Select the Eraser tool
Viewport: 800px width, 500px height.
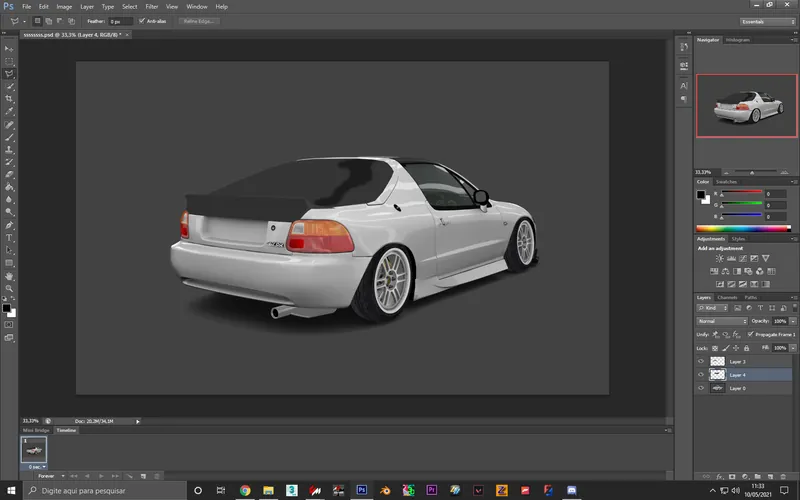coord(9,174)
